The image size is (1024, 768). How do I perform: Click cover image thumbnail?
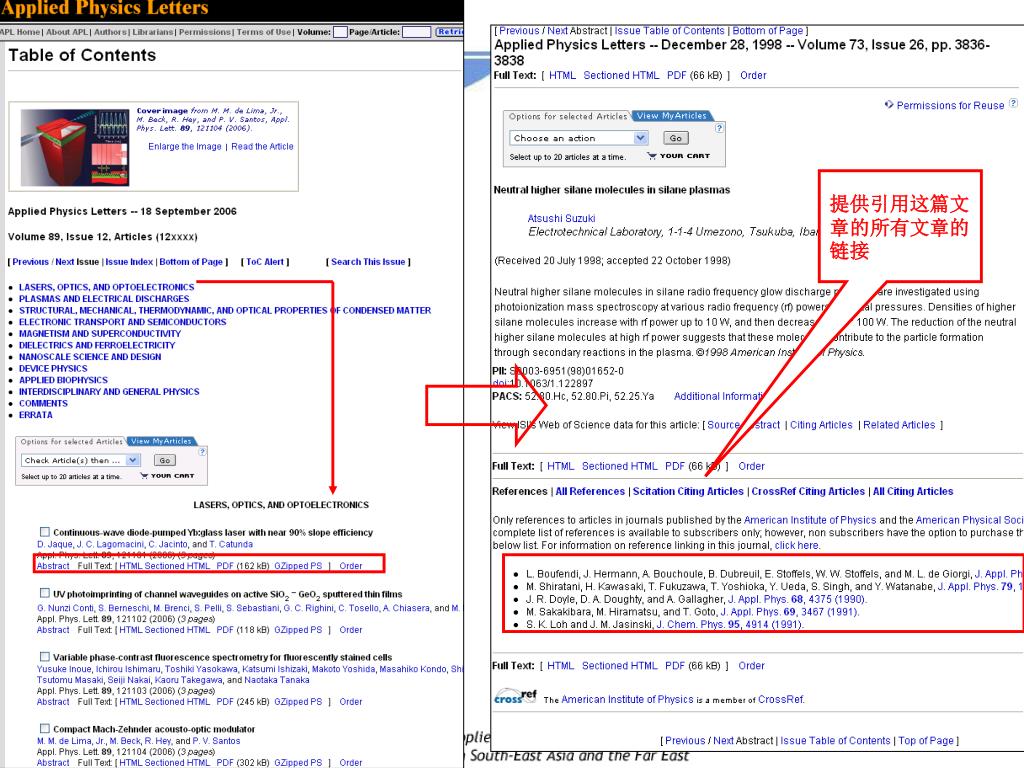pyautogui.click(x=74, y=147)
